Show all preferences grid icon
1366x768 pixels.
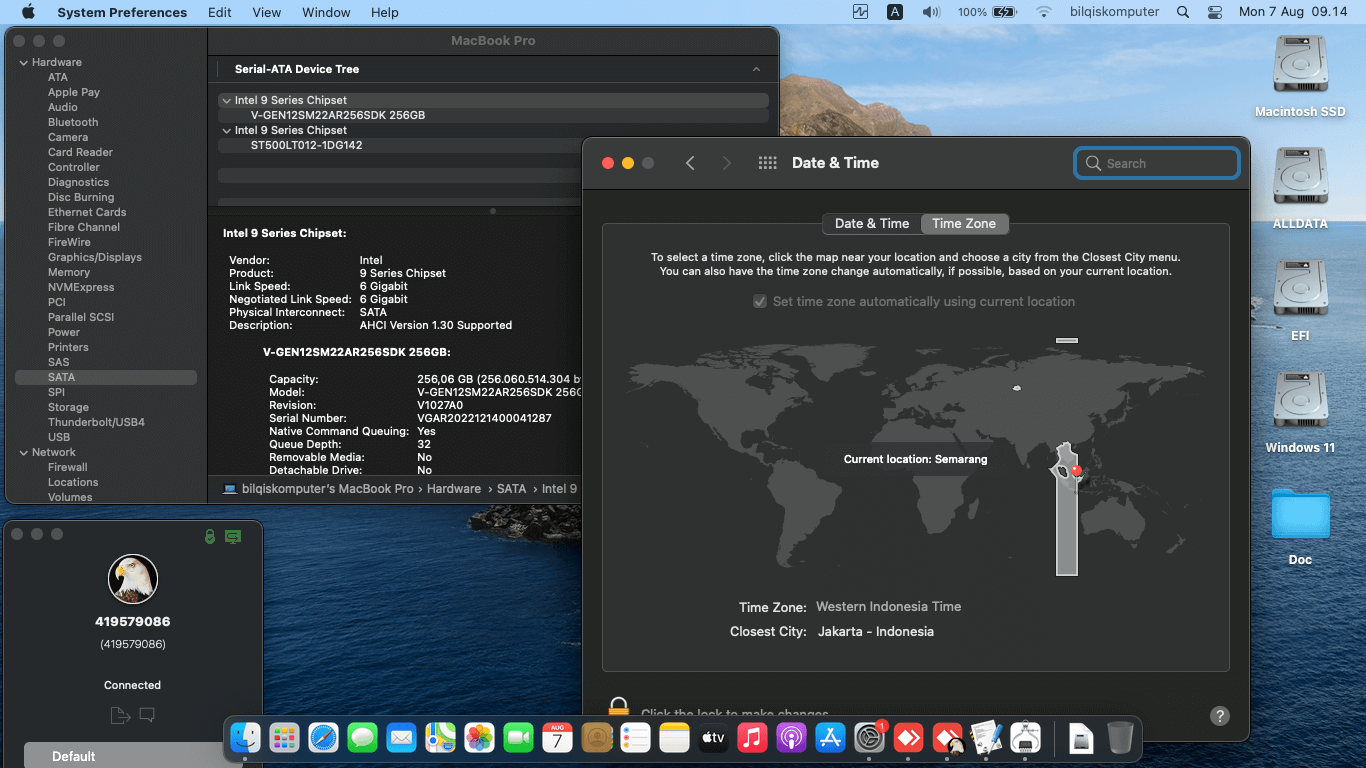pyautogui.click(x=768, y=163)
